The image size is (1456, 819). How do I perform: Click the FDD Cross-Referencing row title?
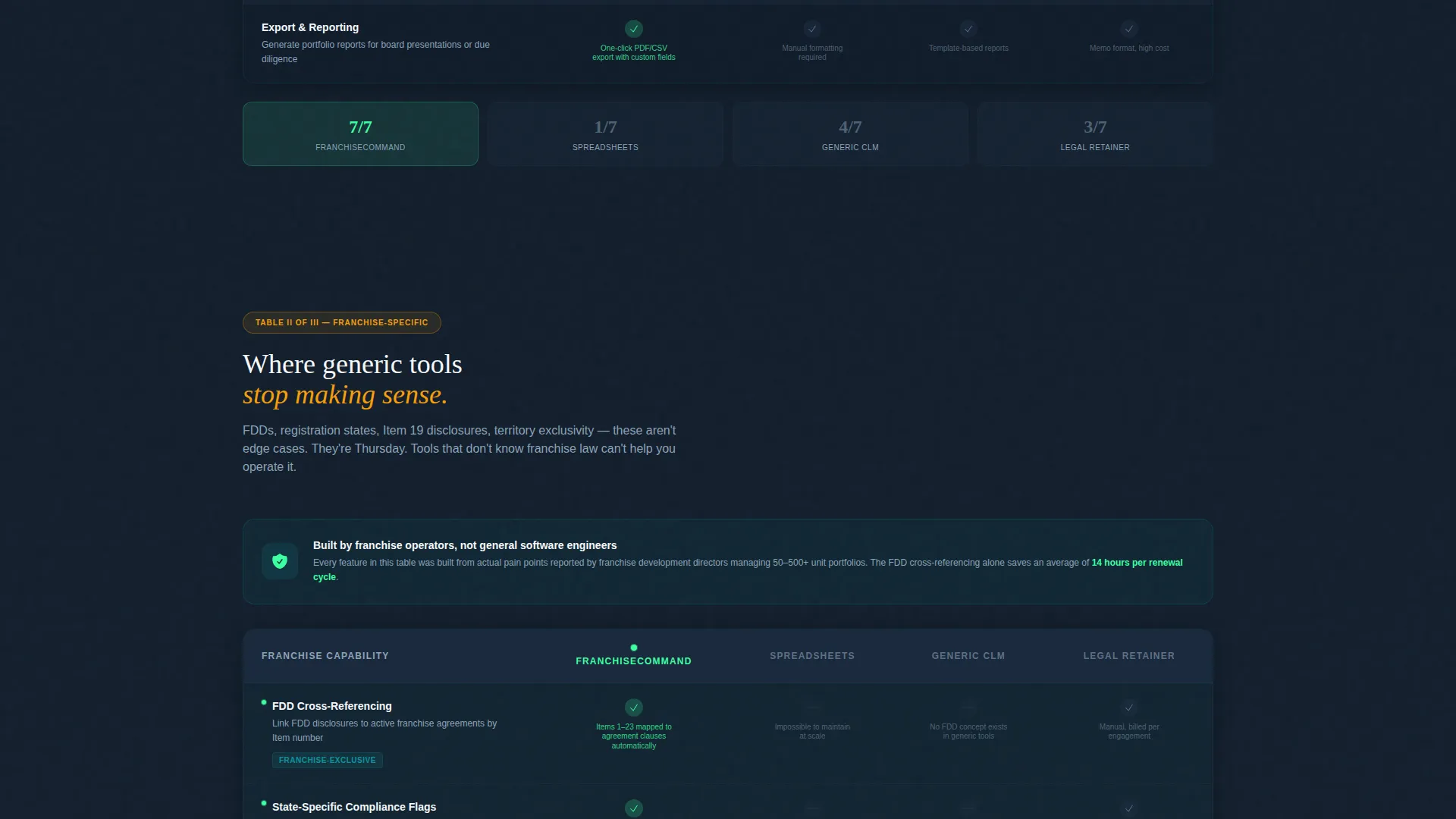point(332,706)
